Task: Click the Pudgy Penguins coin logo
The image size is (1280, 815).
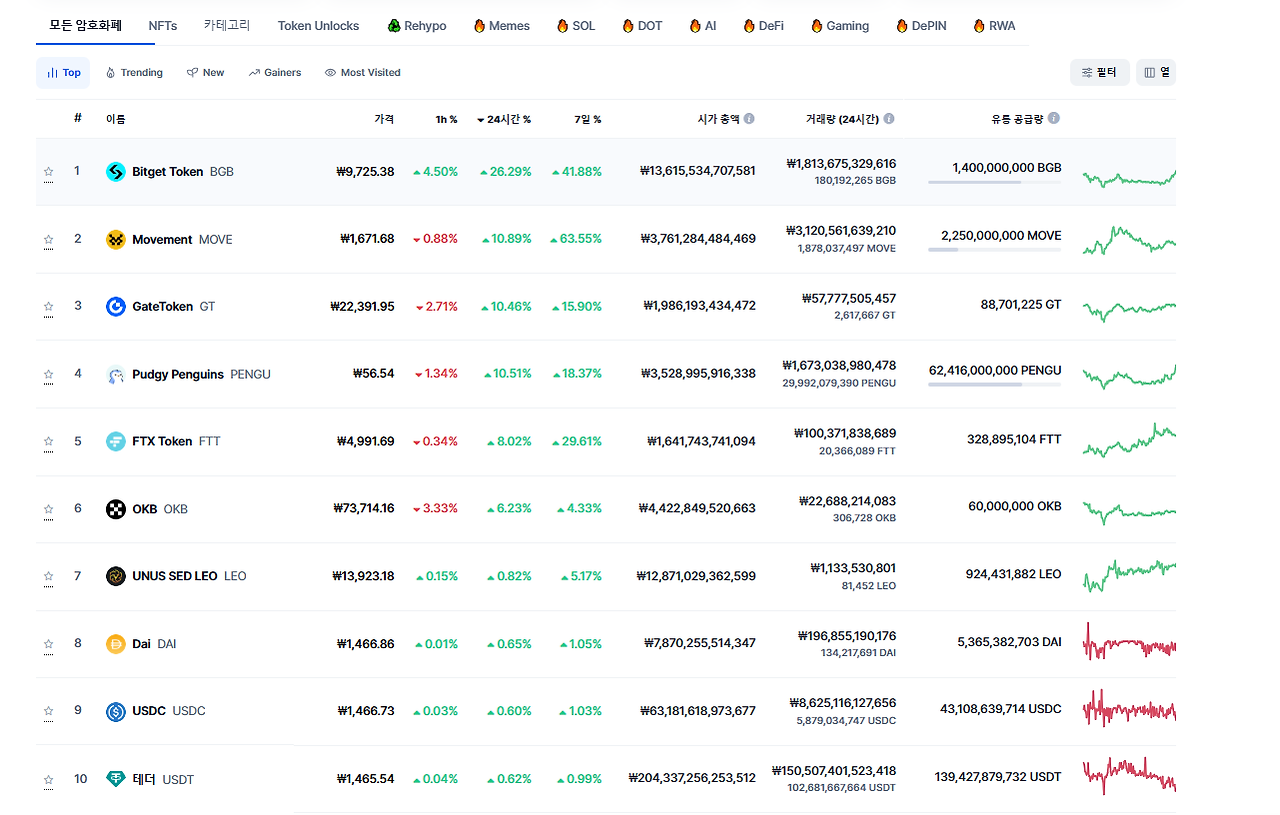Action: [x=116, y=375]
